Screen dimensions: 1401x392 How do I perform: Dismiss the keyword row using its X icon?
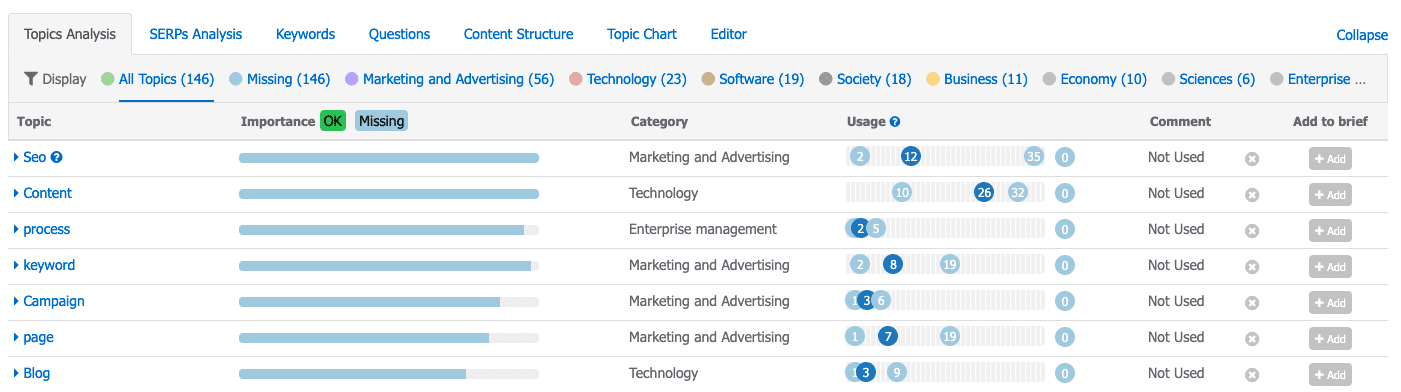point(1251,266)
